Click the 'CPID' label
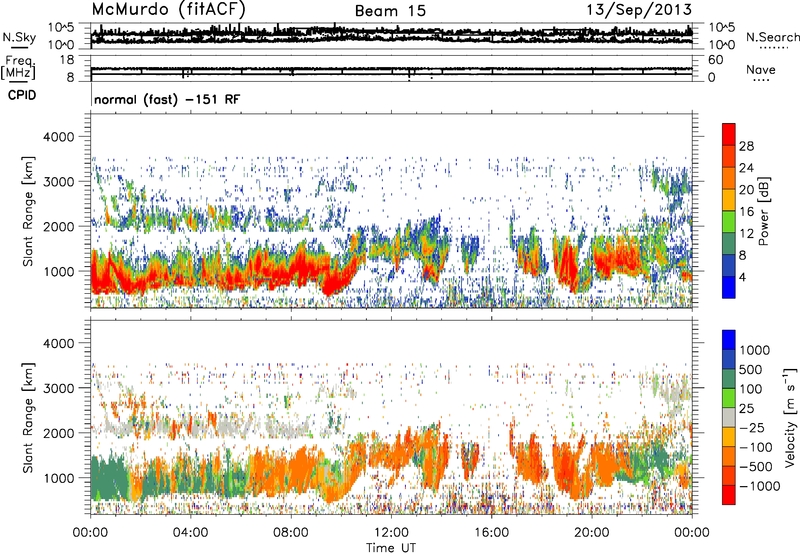This screenshot has height=554, width=800. [22, 95]
